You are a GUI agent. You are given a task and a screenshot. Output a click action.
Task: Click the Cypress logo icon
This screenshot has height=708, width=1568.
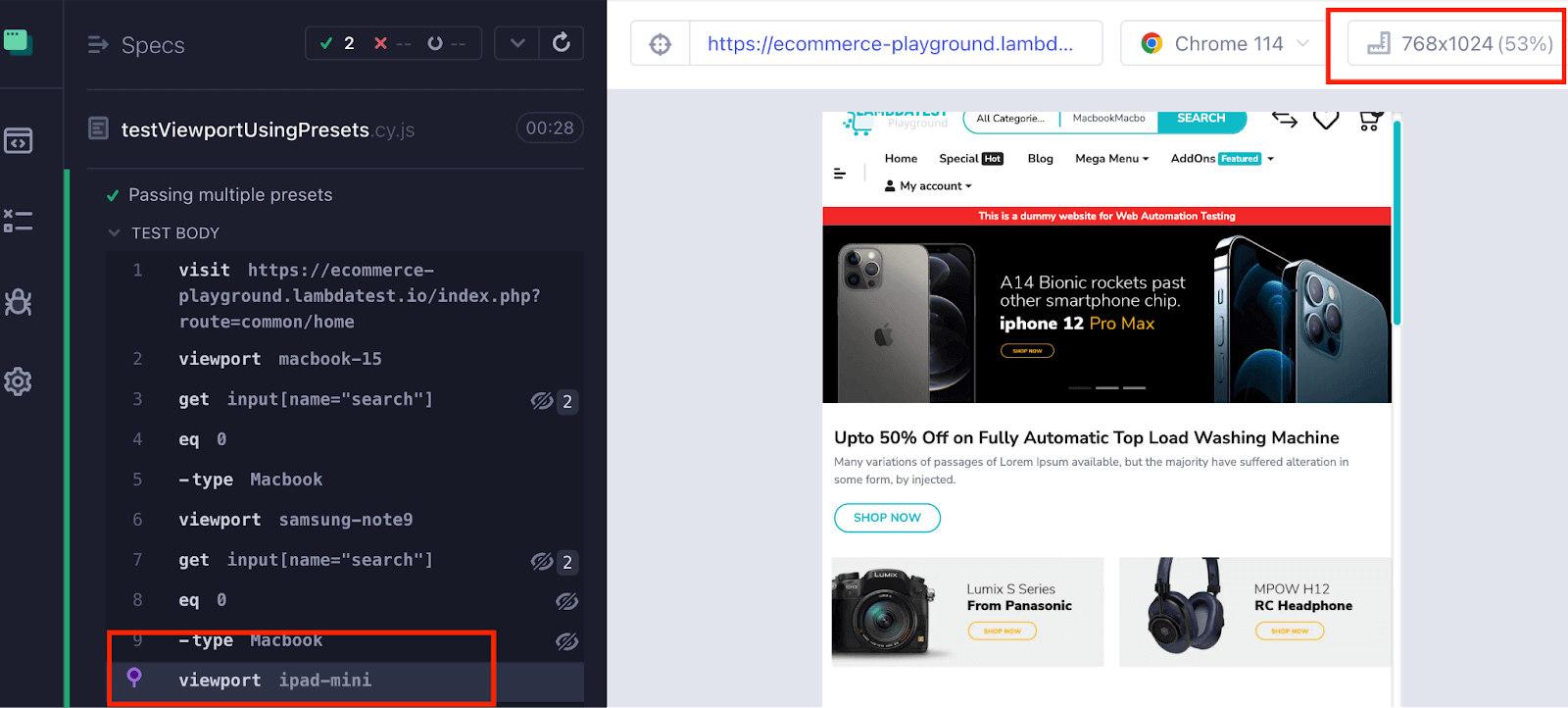(x=18, y=42)
